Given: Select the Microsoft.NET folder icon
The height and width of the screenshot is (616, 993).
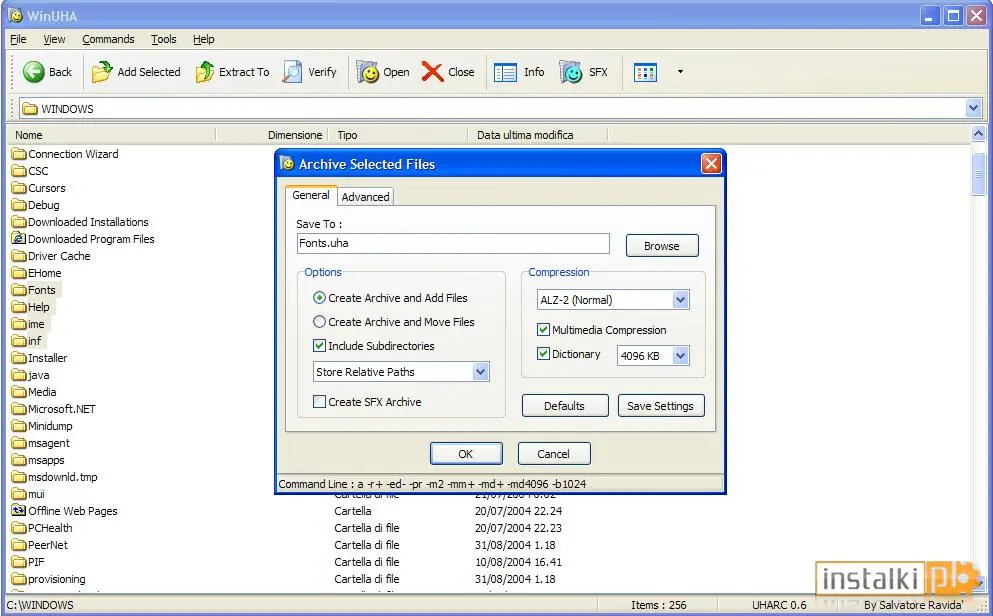Looking at the screenshot, I should pyautogui.click(x=19, y=409).
